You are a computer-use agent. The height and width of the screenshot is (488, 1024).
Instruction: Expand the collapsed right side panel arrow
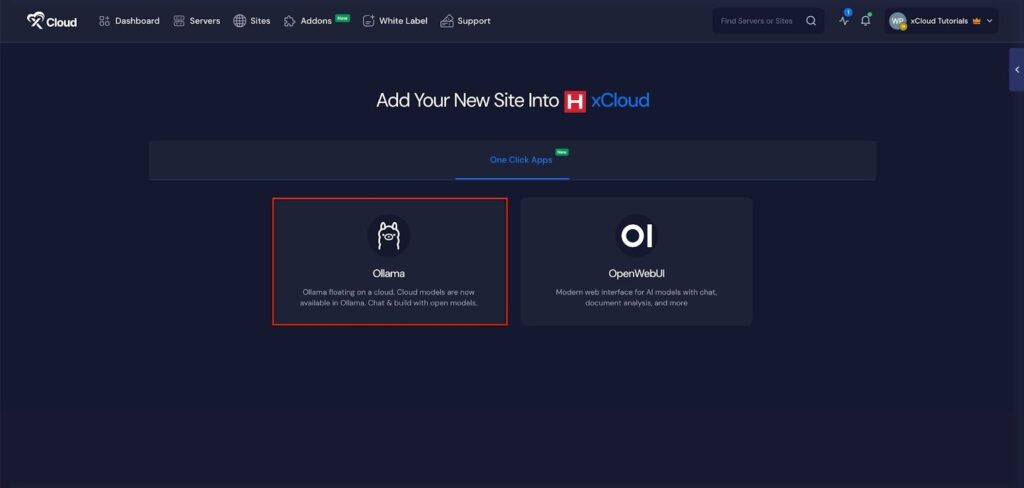(x=1016, y=70)
